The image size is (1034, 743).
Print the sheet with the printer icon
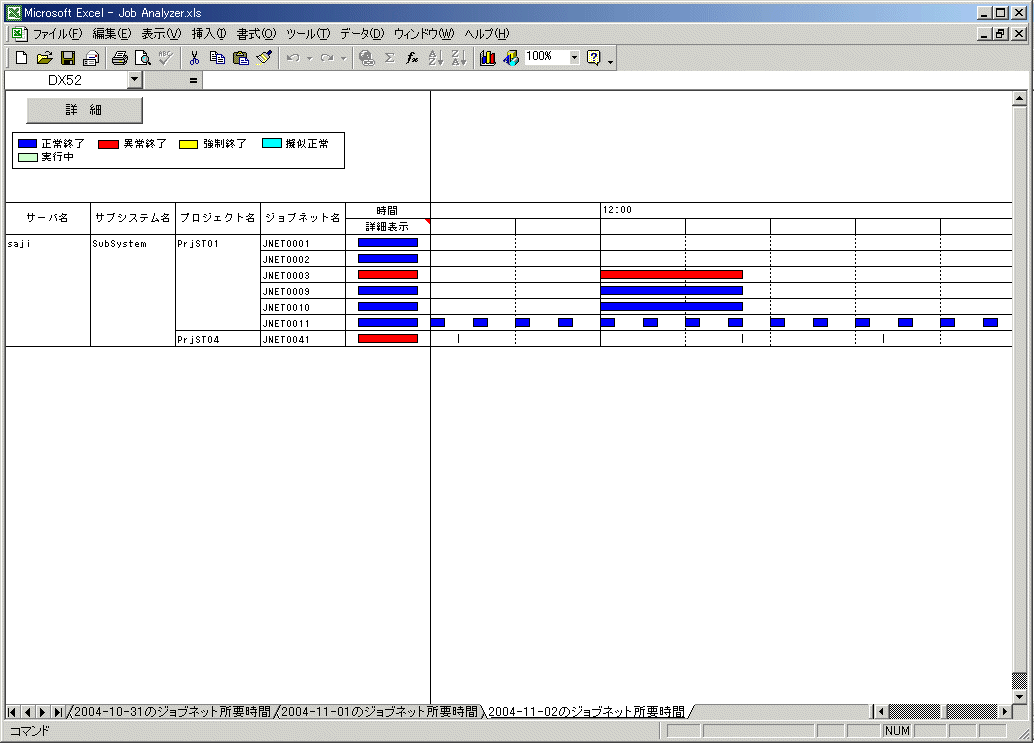click(119, 58)
